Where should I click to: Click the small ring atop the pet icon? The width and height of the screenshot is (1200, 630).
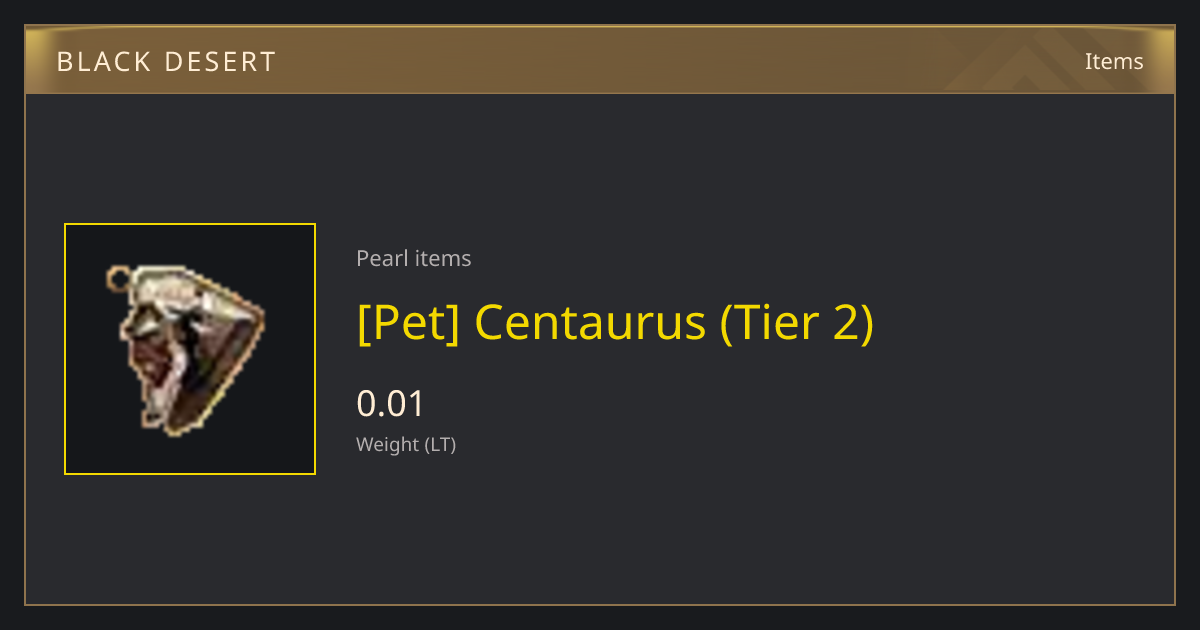[x=119, y=278]
